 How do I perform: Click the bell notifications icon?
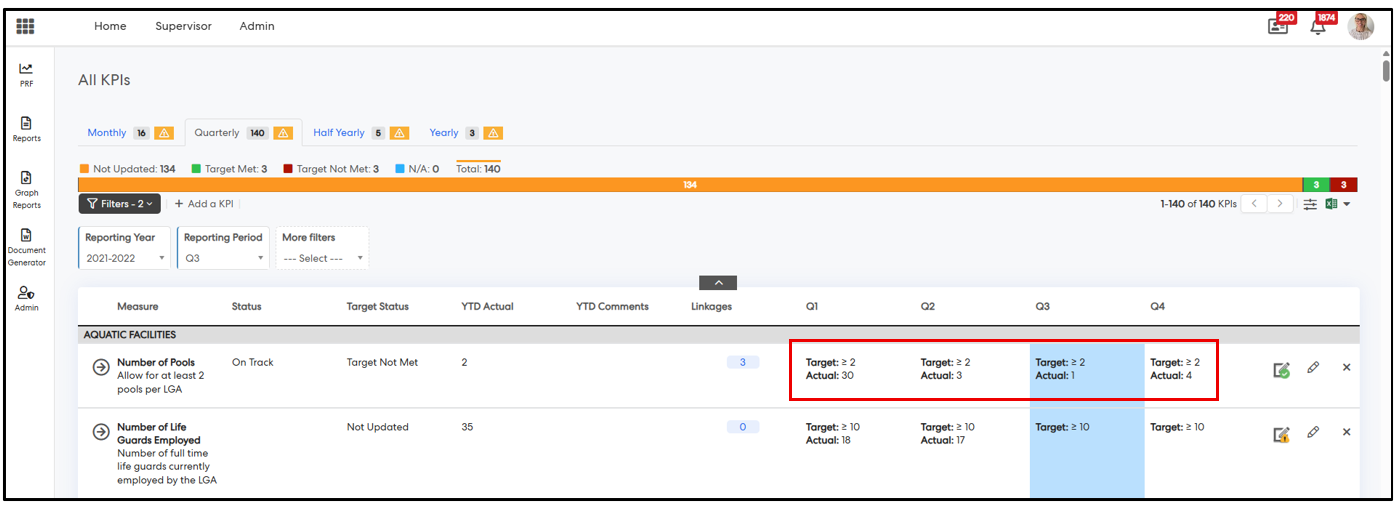click(1319, 27)
